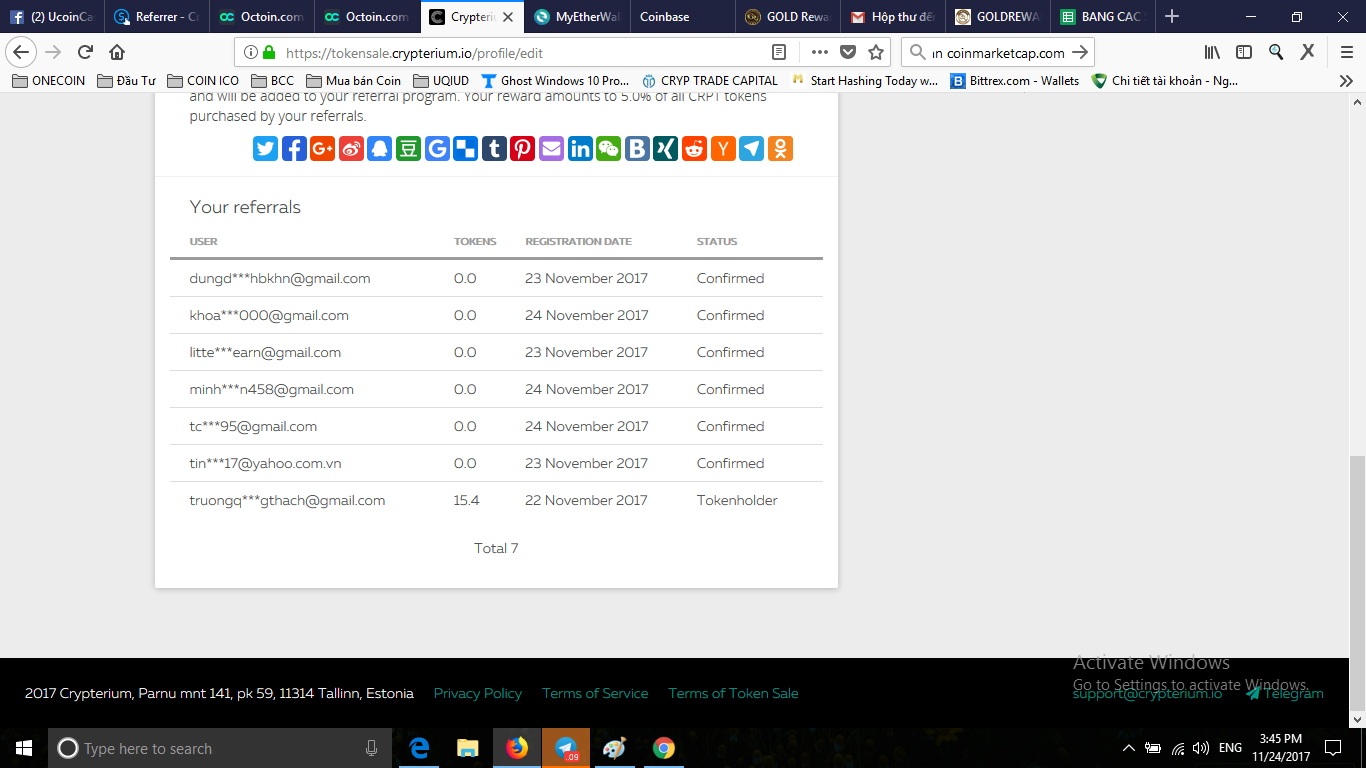Switch to the MyEtherWallet tab

coord(576,17)
